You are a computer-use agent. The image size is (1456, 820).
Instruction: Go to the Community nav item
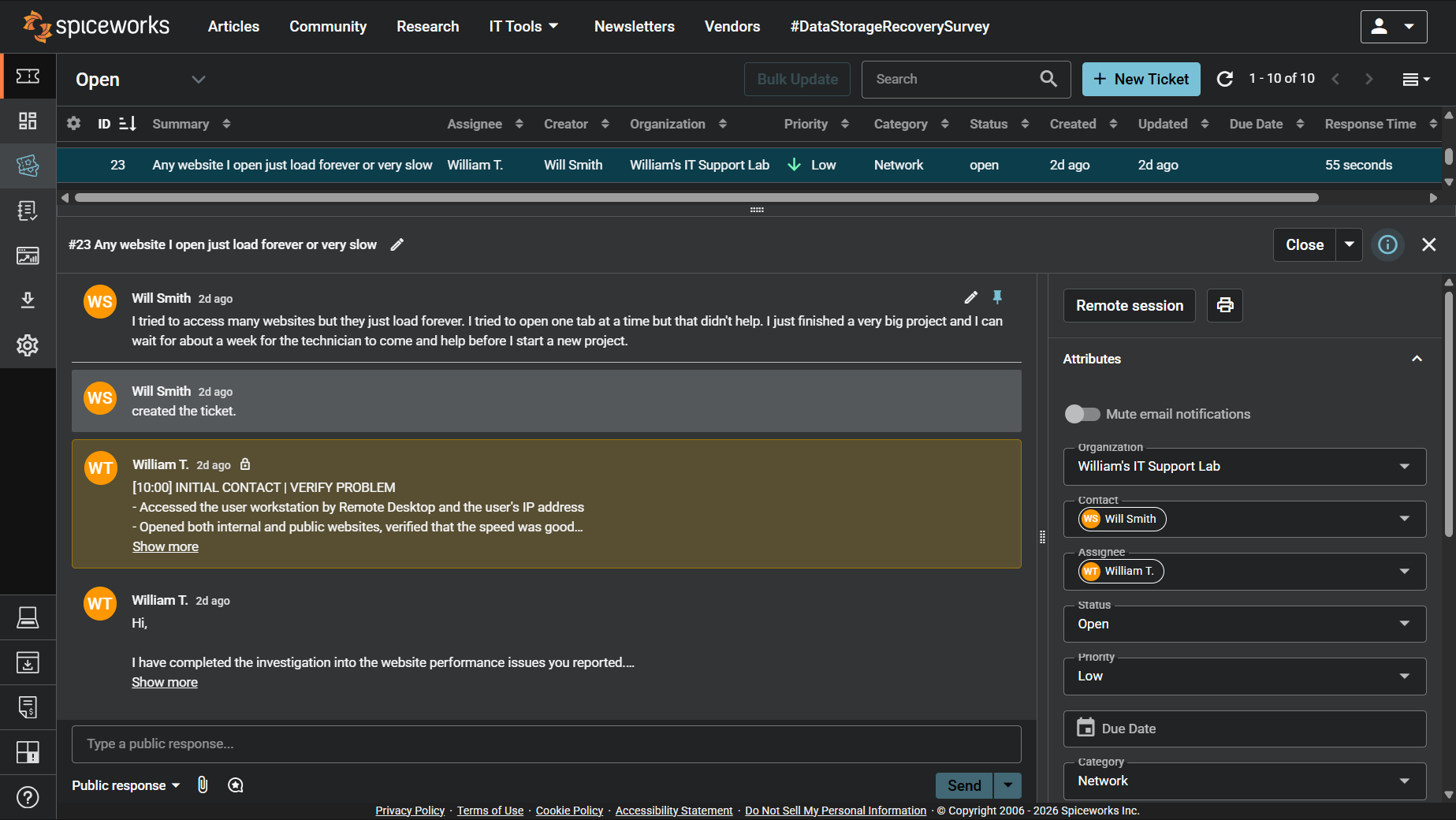[x=328, y=26]
